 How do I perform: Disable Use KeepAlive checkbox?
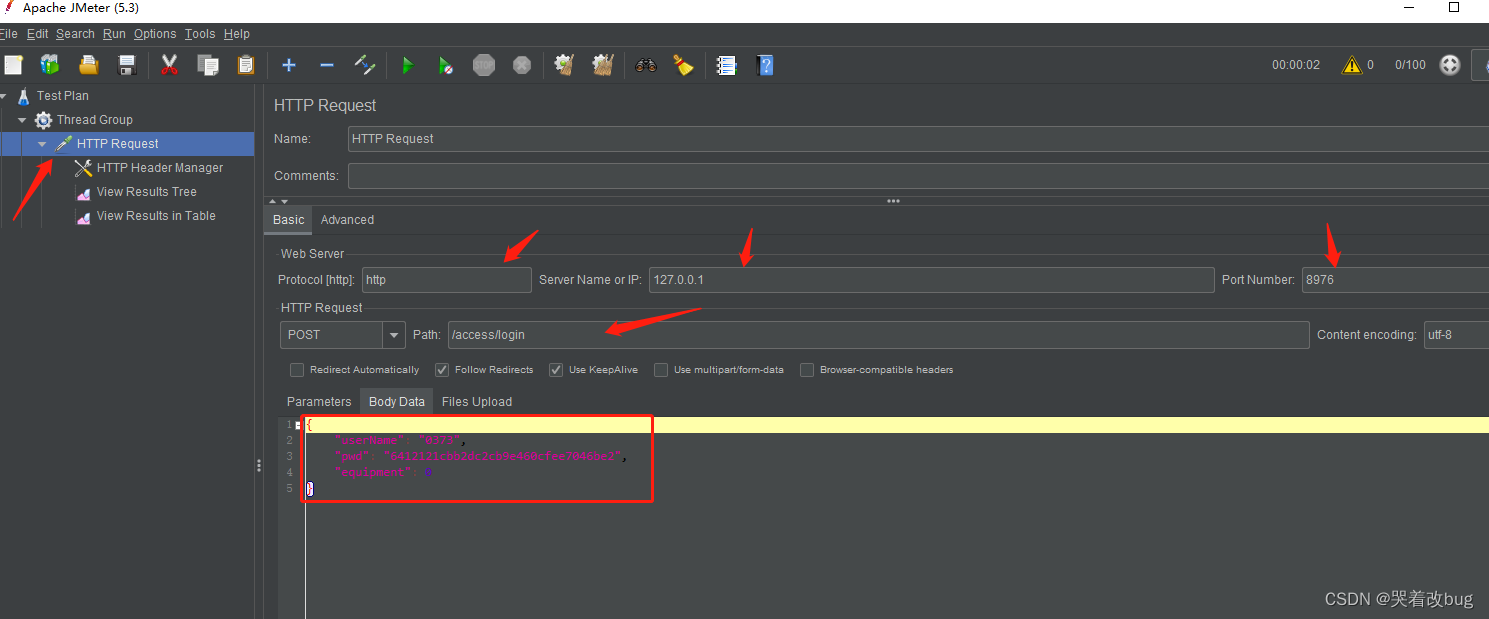556,370
